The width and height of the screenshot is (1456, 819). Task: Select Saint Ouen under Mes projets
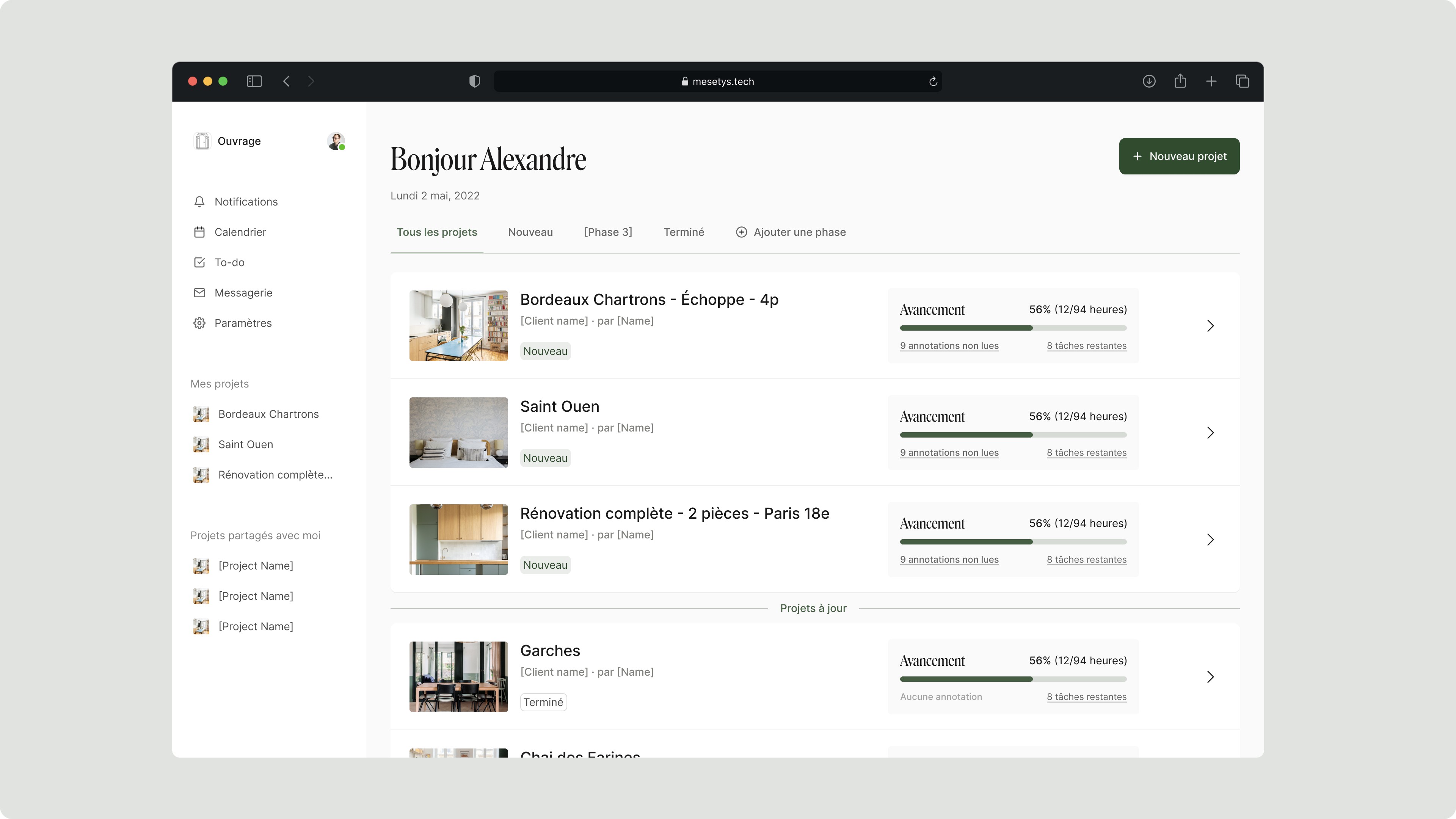click(246, 445)
